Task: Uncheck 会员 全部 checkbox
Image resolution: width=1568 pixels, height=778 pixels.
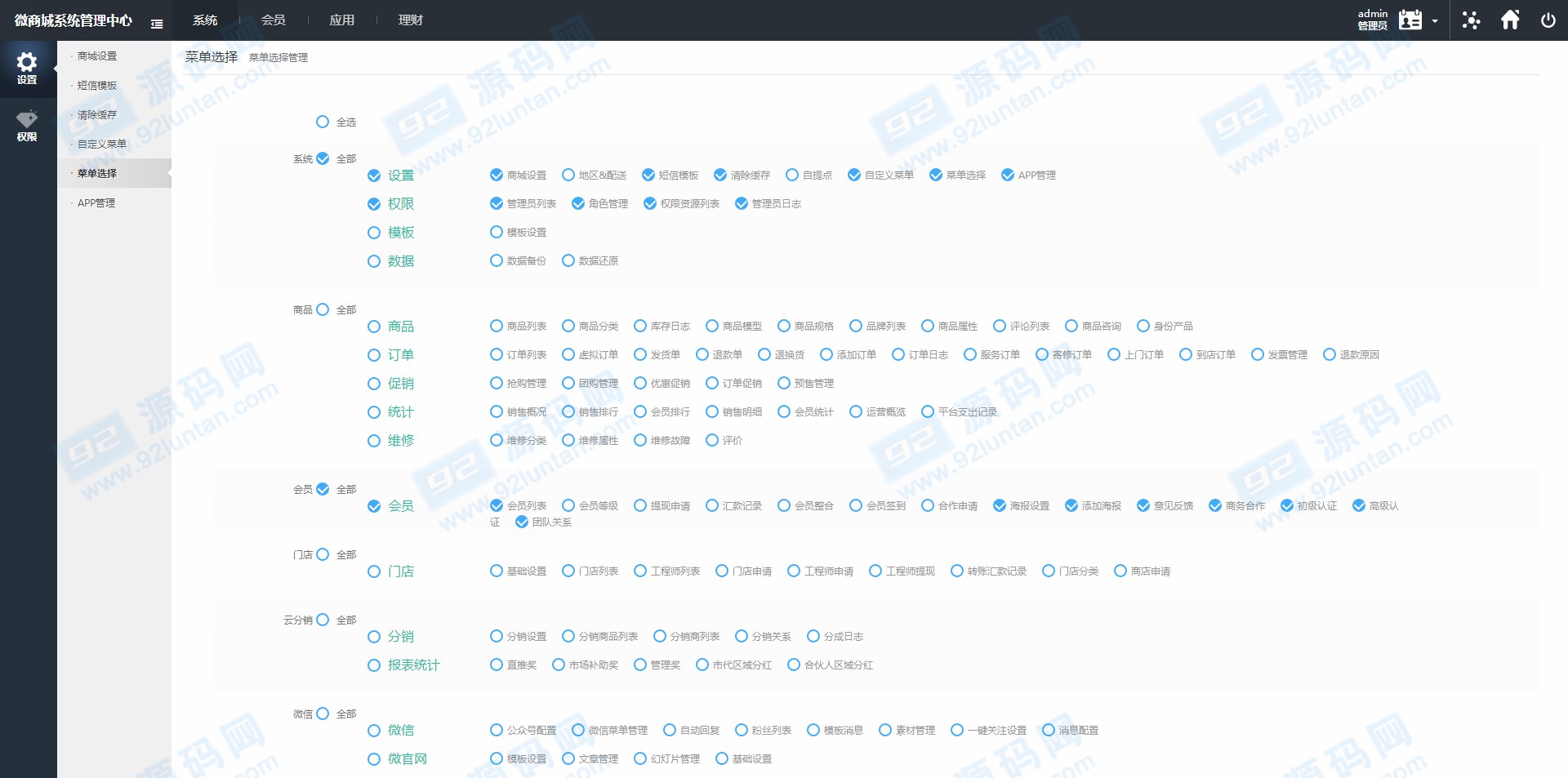Action: (323, 490)
